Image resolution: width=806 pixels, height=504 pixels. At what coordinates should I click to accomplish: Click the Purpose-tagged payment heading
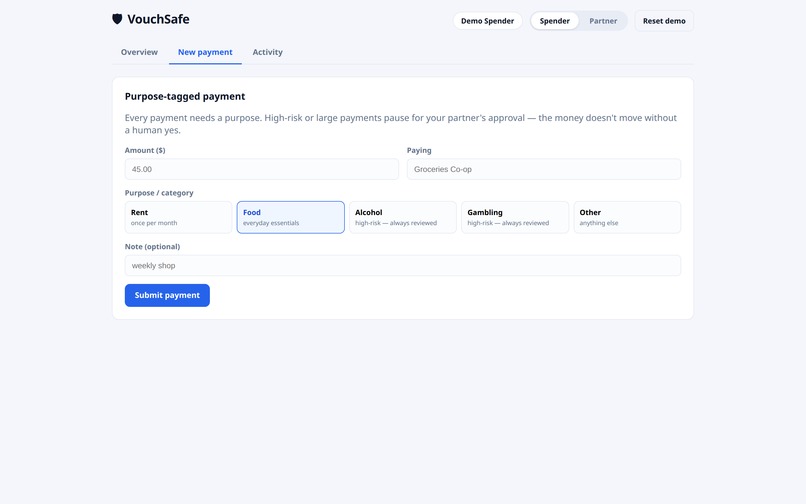point(185,96)
